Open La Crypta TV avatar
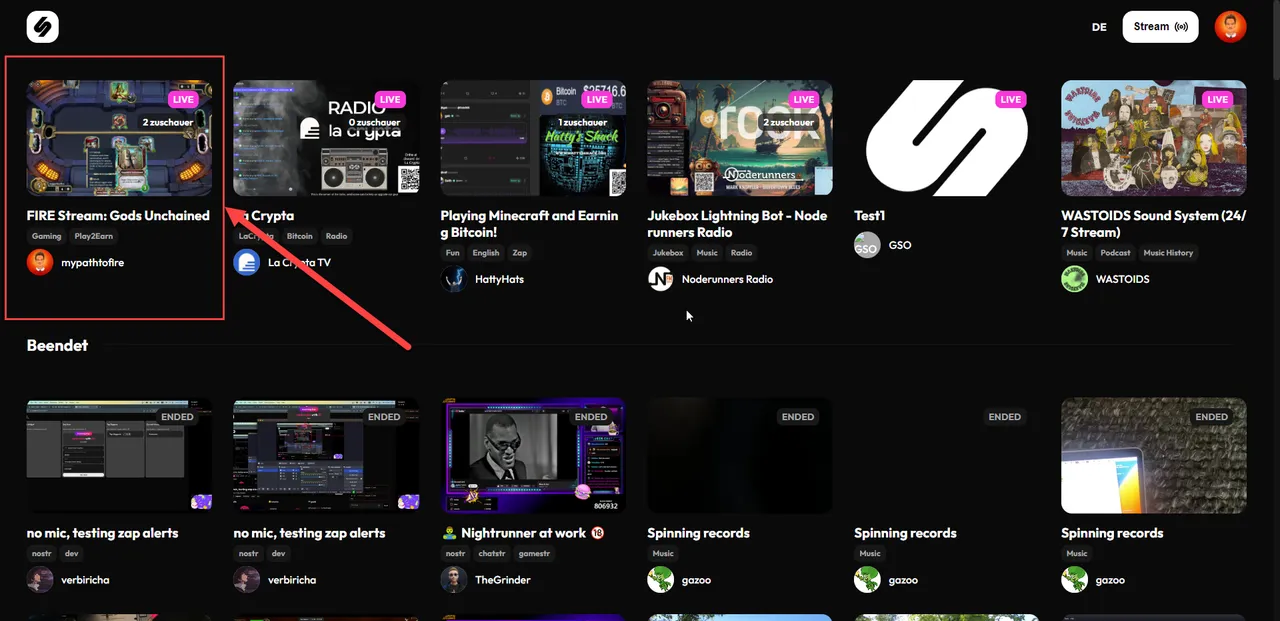This screenshot has width=1280, height=621. [246, 262]
